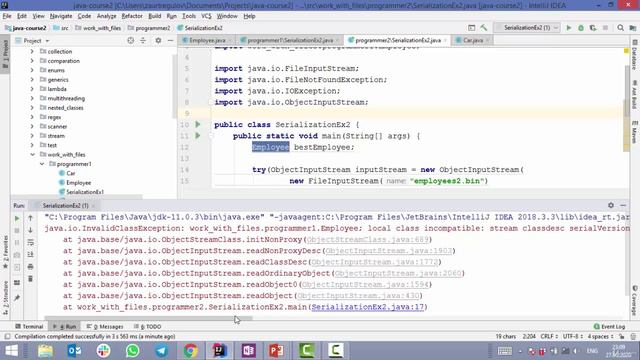Viewport: 640px width, 360px height.
Task: Collapse the programmer1 folder
Action: (42, 164)
